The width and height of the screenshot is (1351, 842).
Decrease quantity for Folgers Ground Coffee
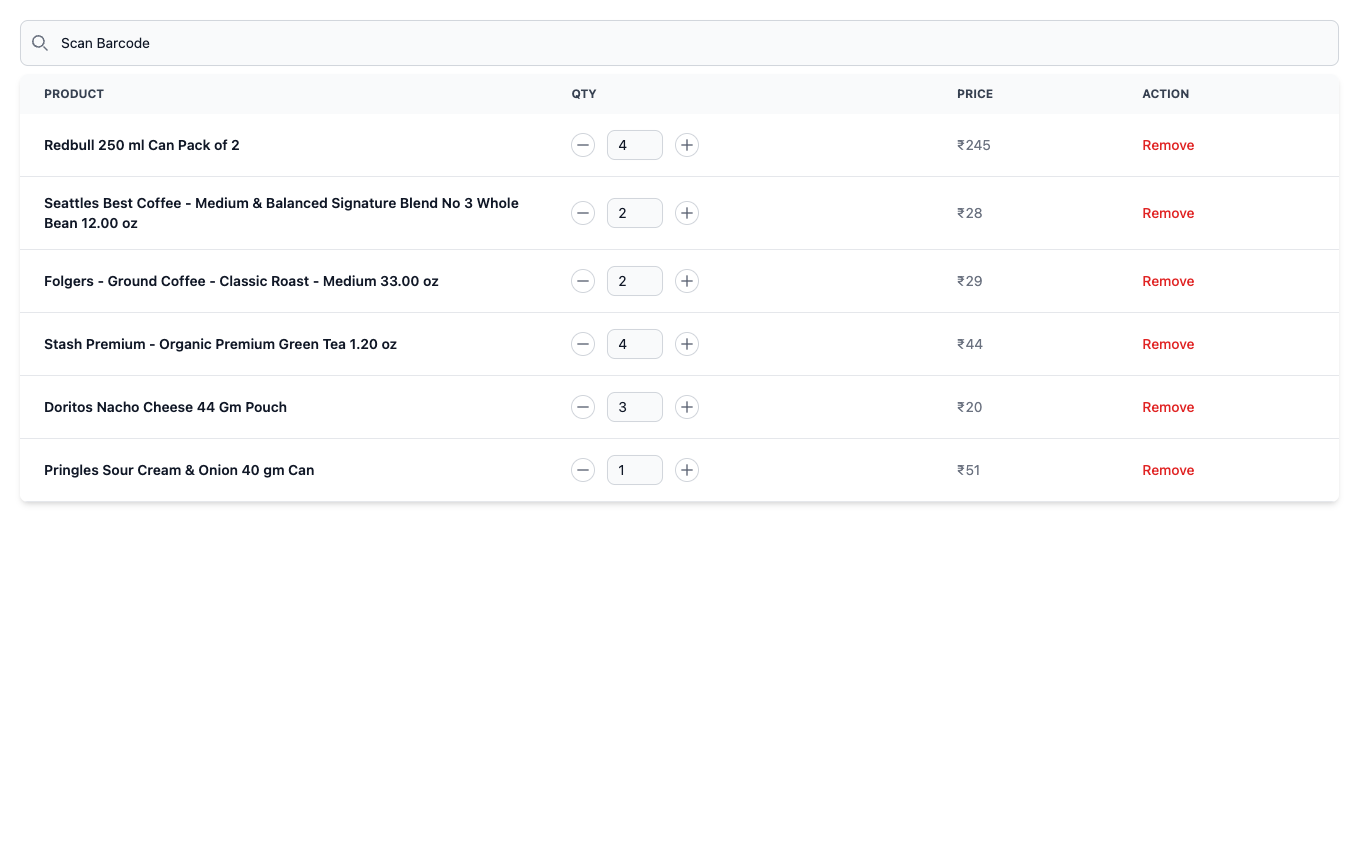coord(583,281)
